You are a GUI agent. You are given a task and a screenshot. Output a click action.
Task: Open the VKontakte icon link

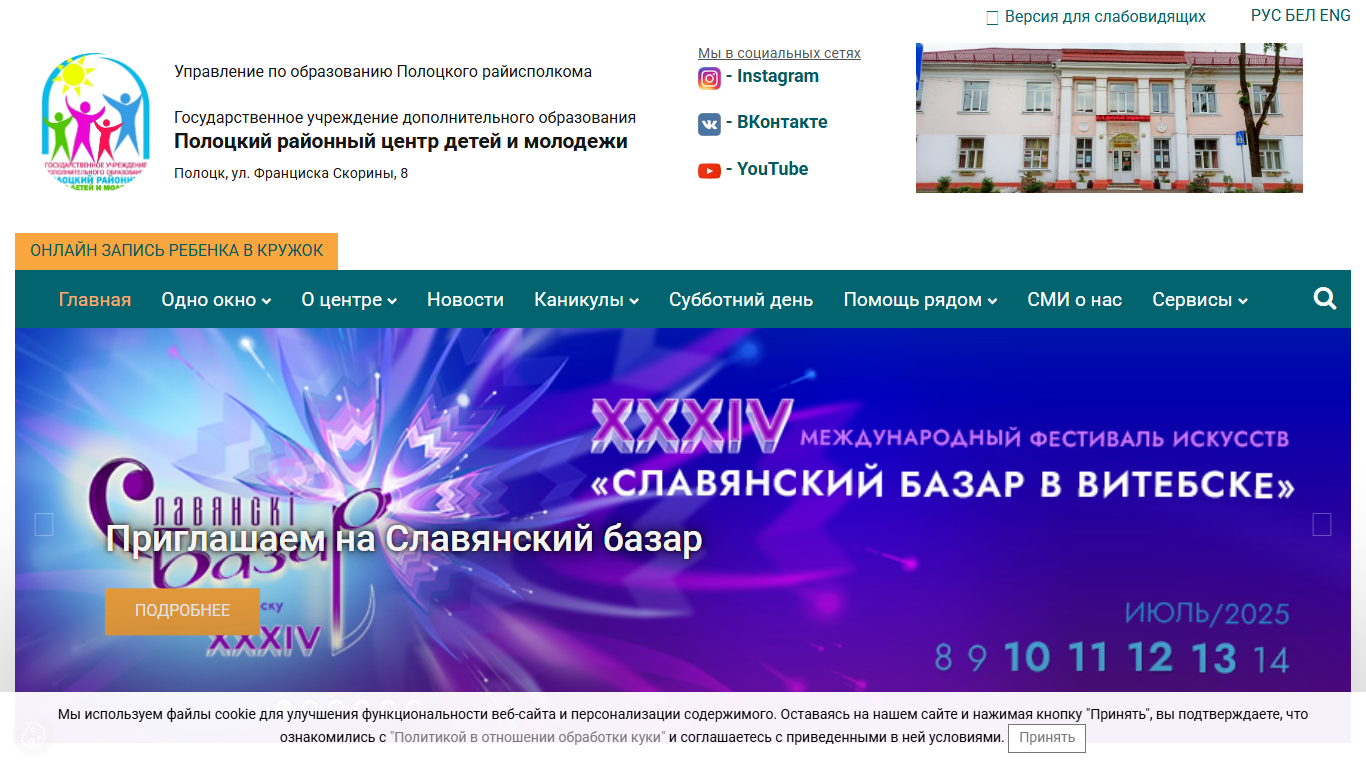pyautogui.click(x=709, y=124)
